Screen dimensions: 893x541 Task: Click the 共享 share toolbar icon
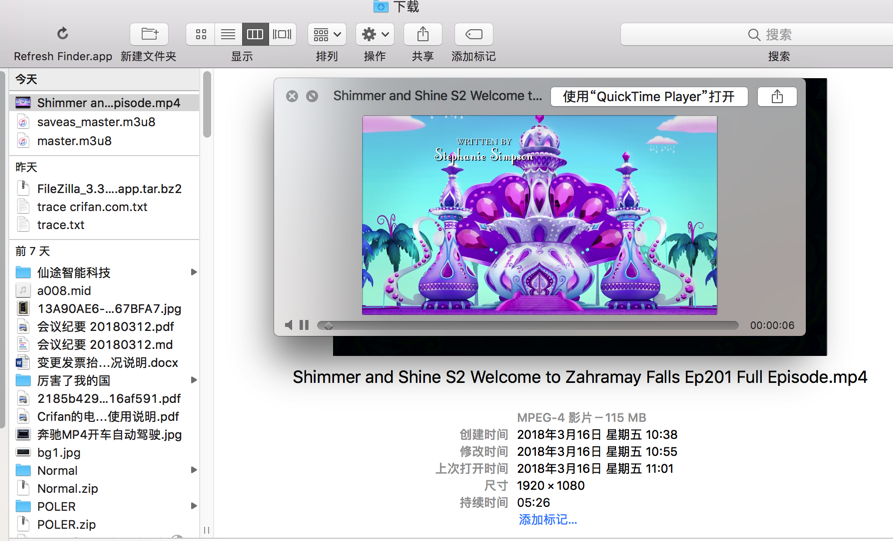click(x=423, y=34)
